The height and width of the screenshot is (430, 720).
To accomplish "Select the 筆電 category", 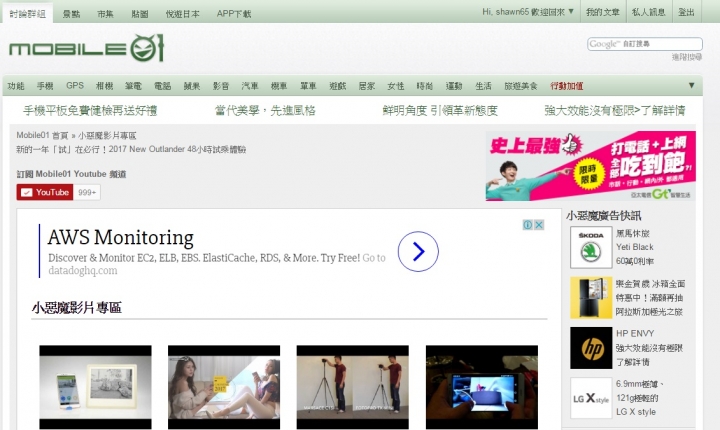I will [x=133, y=86].
